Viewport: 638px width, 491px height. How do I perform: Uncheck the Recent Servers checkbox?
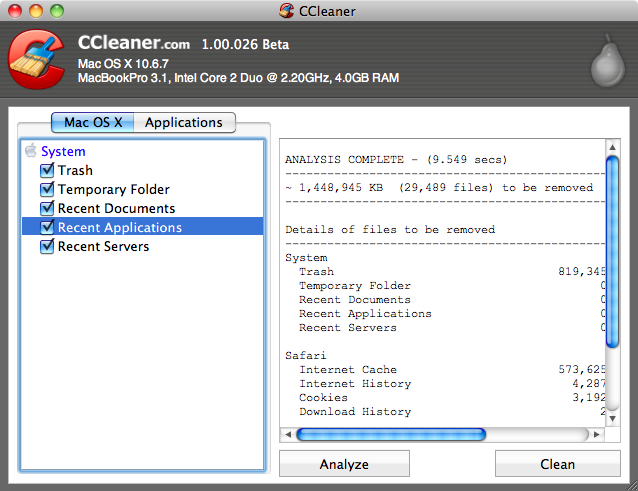(x=47, y=246)
